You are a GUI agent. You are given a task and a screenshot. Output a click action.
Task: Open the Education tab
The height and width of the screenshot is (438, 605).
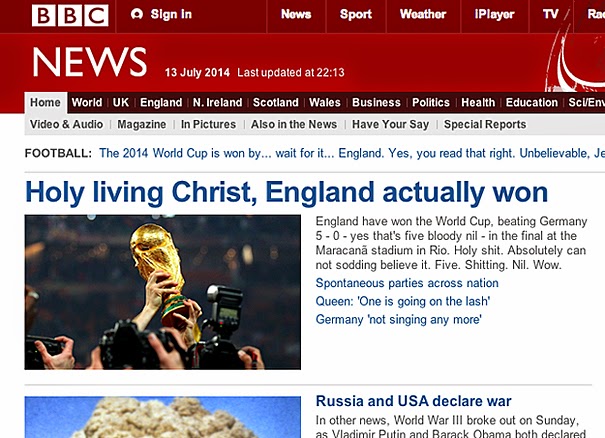point(532,103)
